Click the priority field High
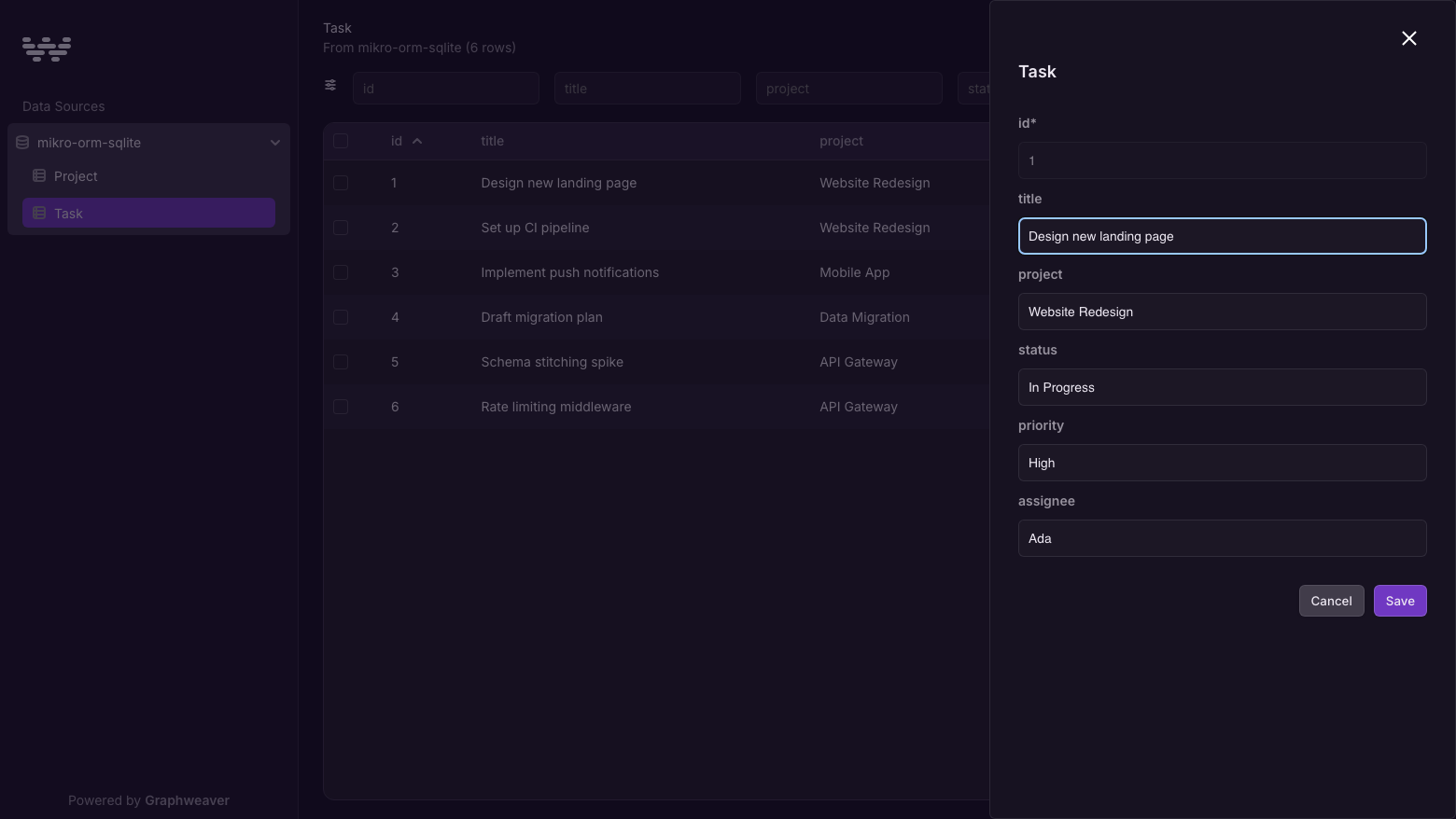Screen dimensions: 1456x819 [x=1222, y=463]
